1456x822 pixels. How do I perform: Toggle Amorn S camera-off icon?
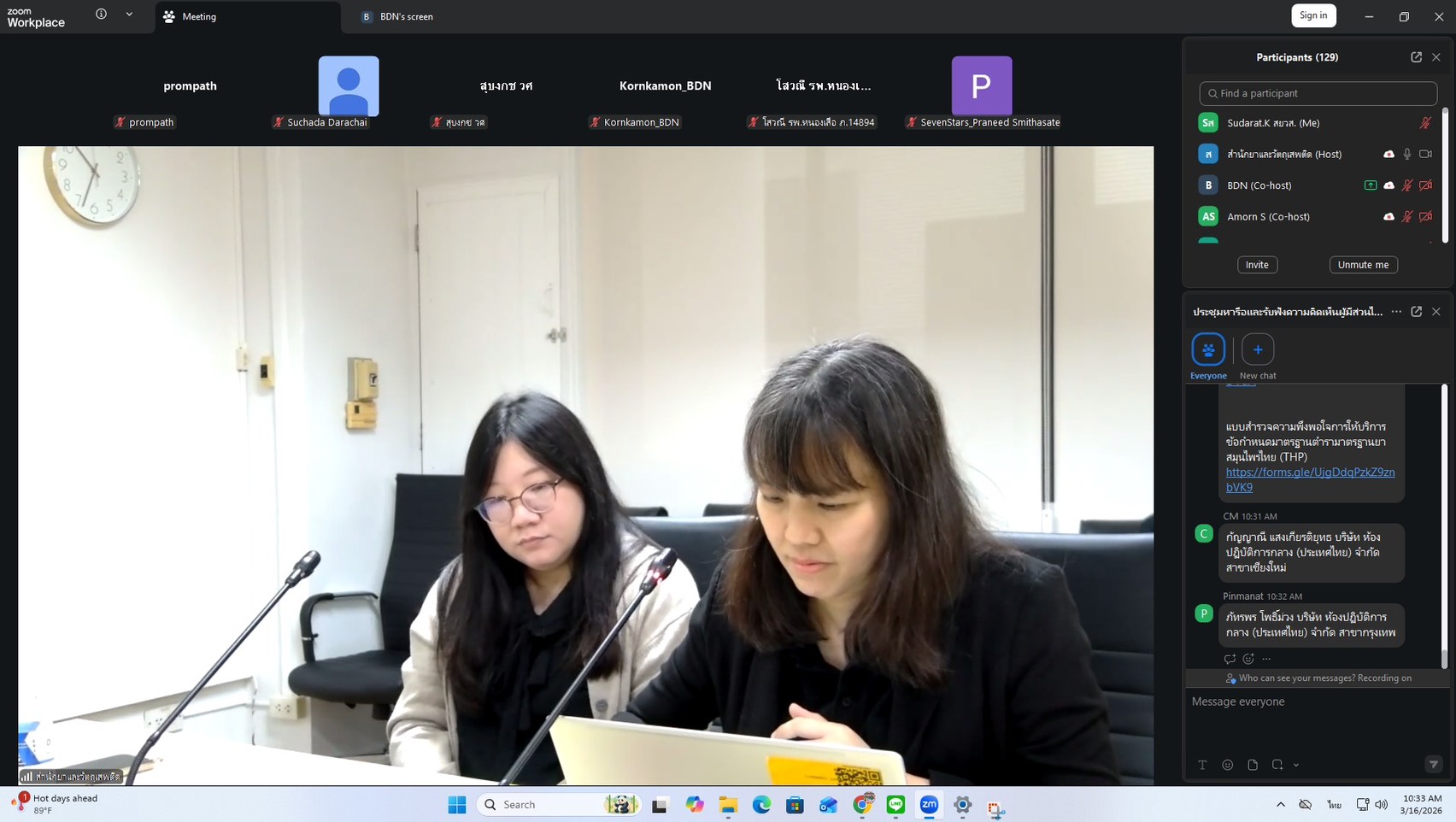1425,217
